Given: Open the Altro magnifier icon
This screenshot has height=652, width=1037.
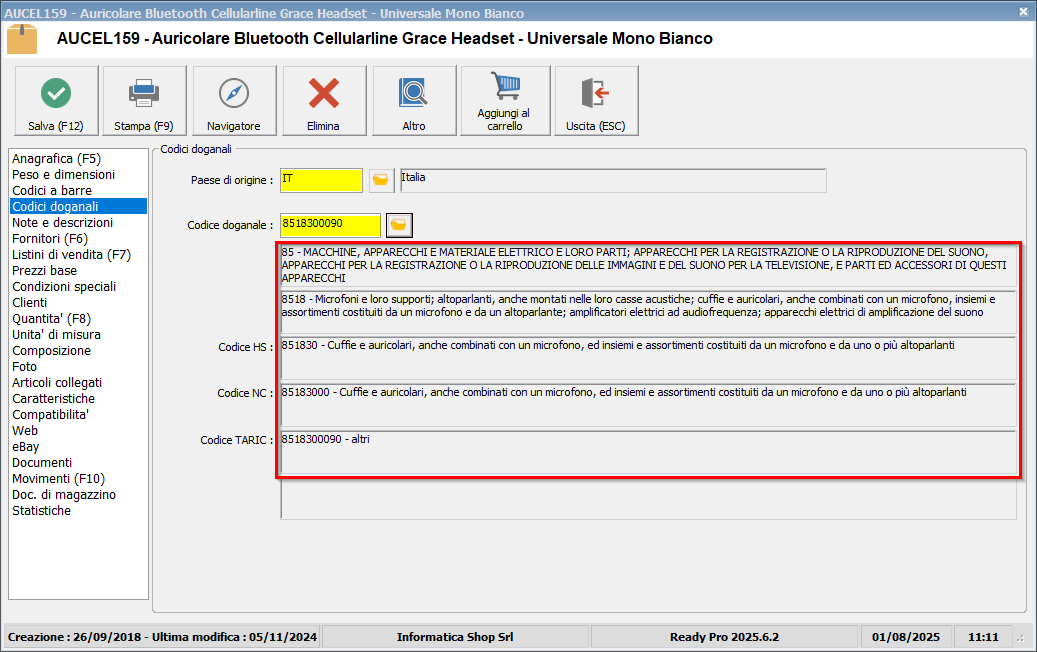Looking at the screenshot, I should pyautogui.click(x=414, y=94).
